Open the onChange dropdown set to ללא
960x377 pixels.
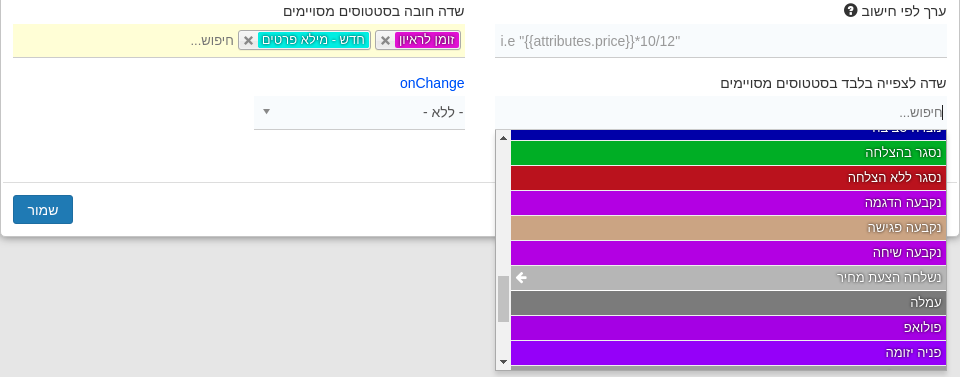point(359,113)
